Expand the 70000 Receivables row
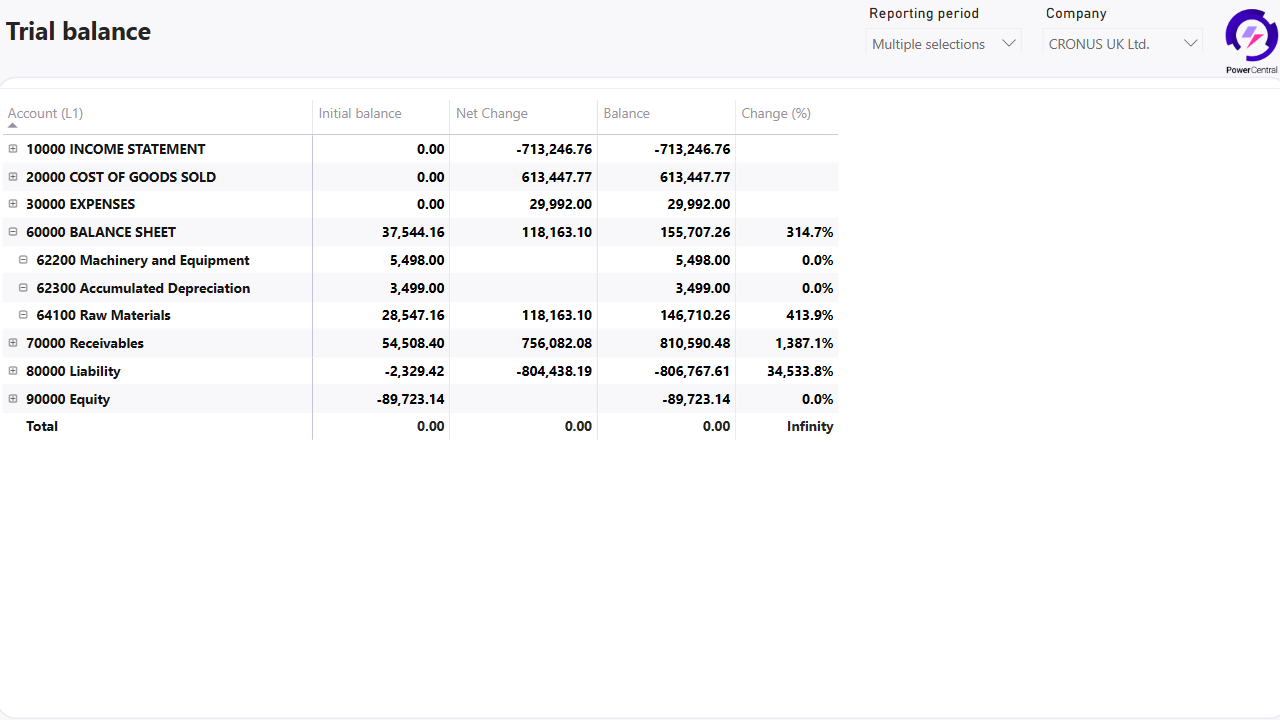The width and height of the screenshot is (1280, 720). coord(13,343)
